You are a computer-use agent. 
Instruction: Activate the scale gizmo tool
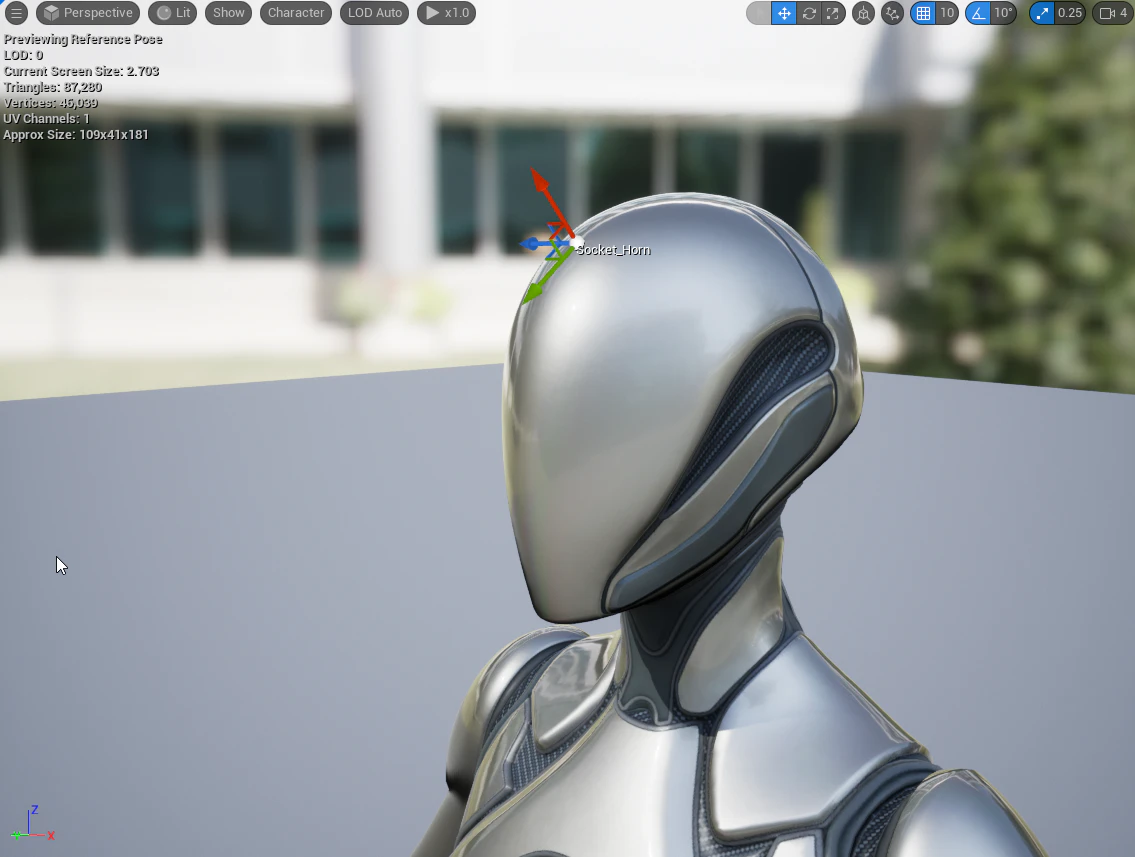tap(833, 13)
